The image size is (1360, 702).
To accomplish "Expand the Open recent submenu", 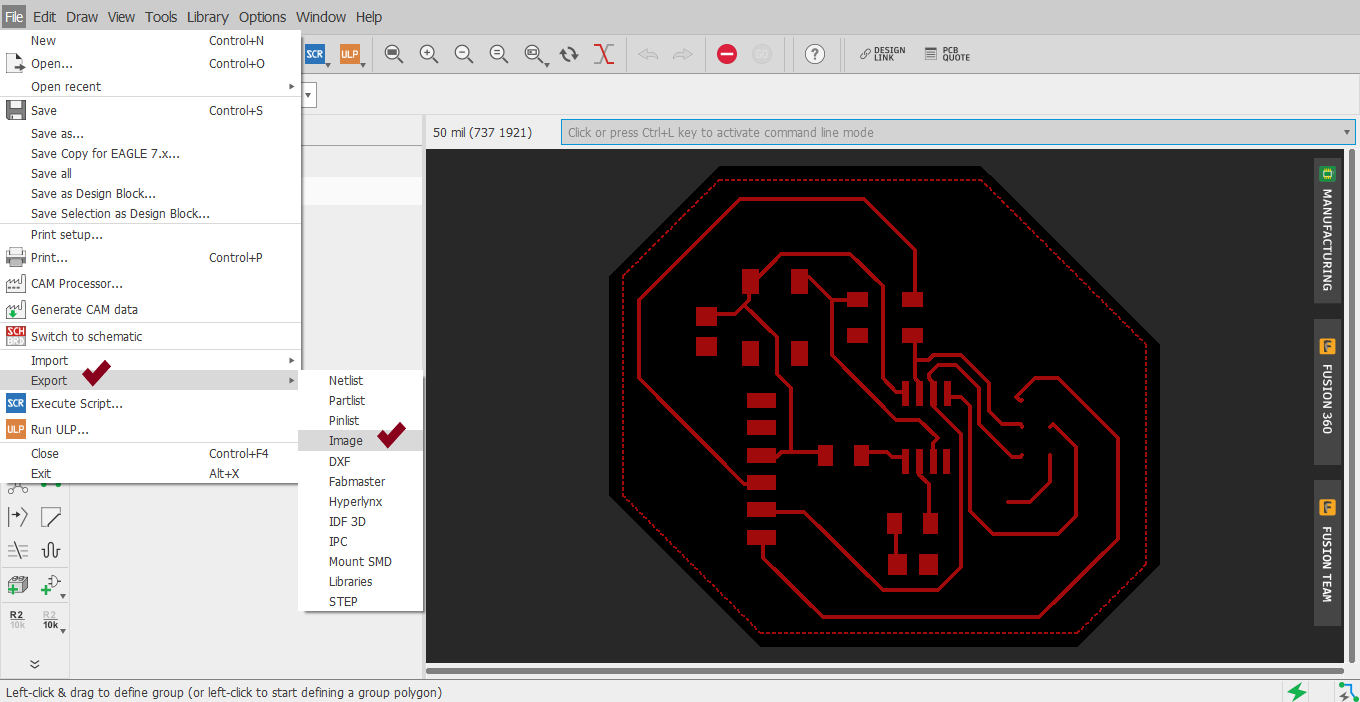I will click(150, 86).
